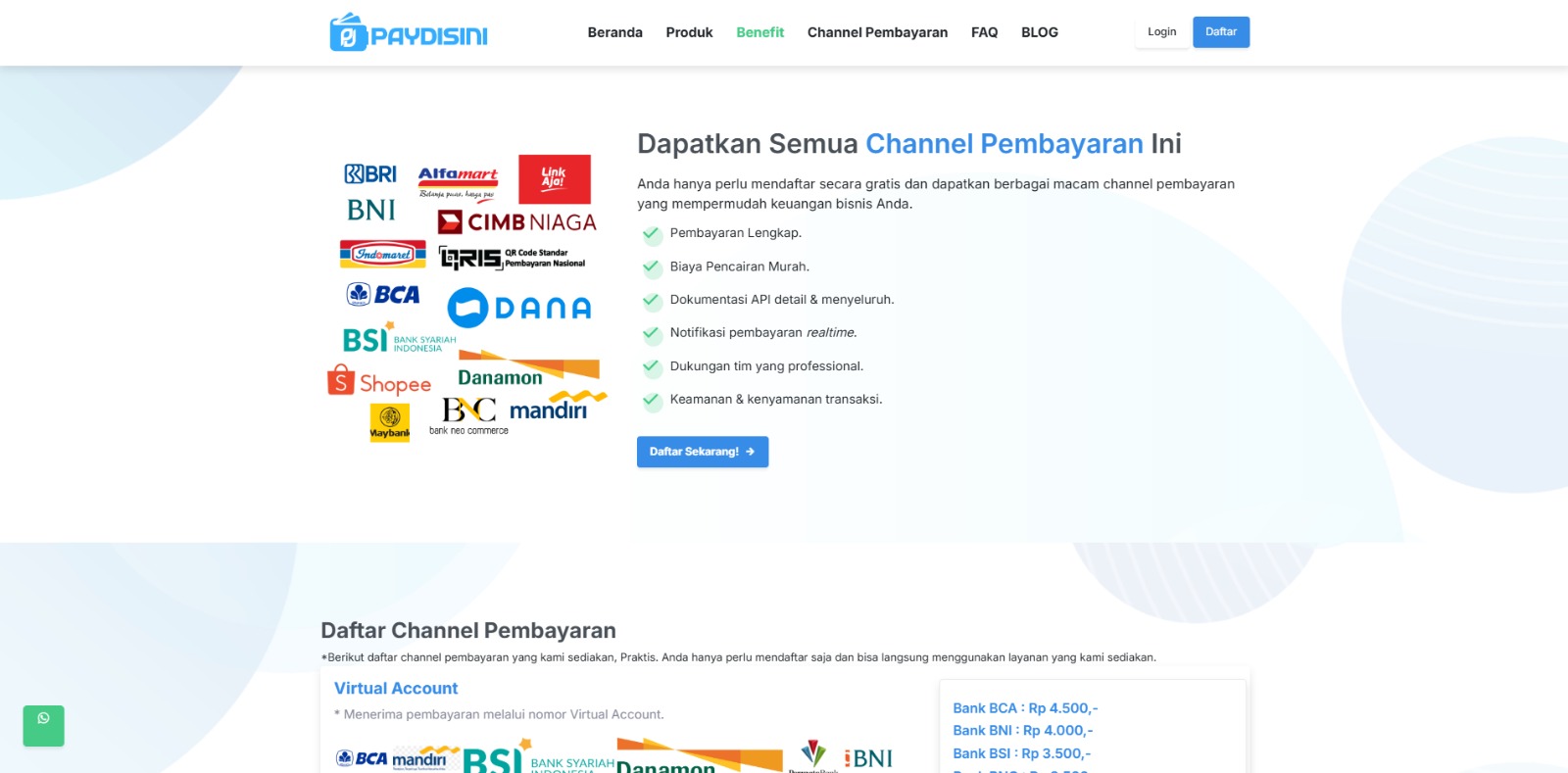Image resolution: width=1568 pixels, height=773 pixels.
Task: Click the BCA logo under Virtual Account
Action: click(x=362, y=758)
